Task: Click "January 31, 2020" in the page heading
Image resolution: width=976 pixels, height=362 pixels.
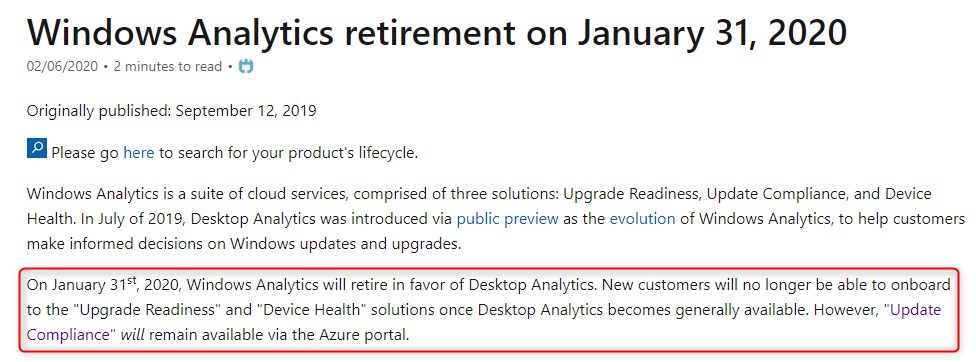Action: [x=711, y=32]
